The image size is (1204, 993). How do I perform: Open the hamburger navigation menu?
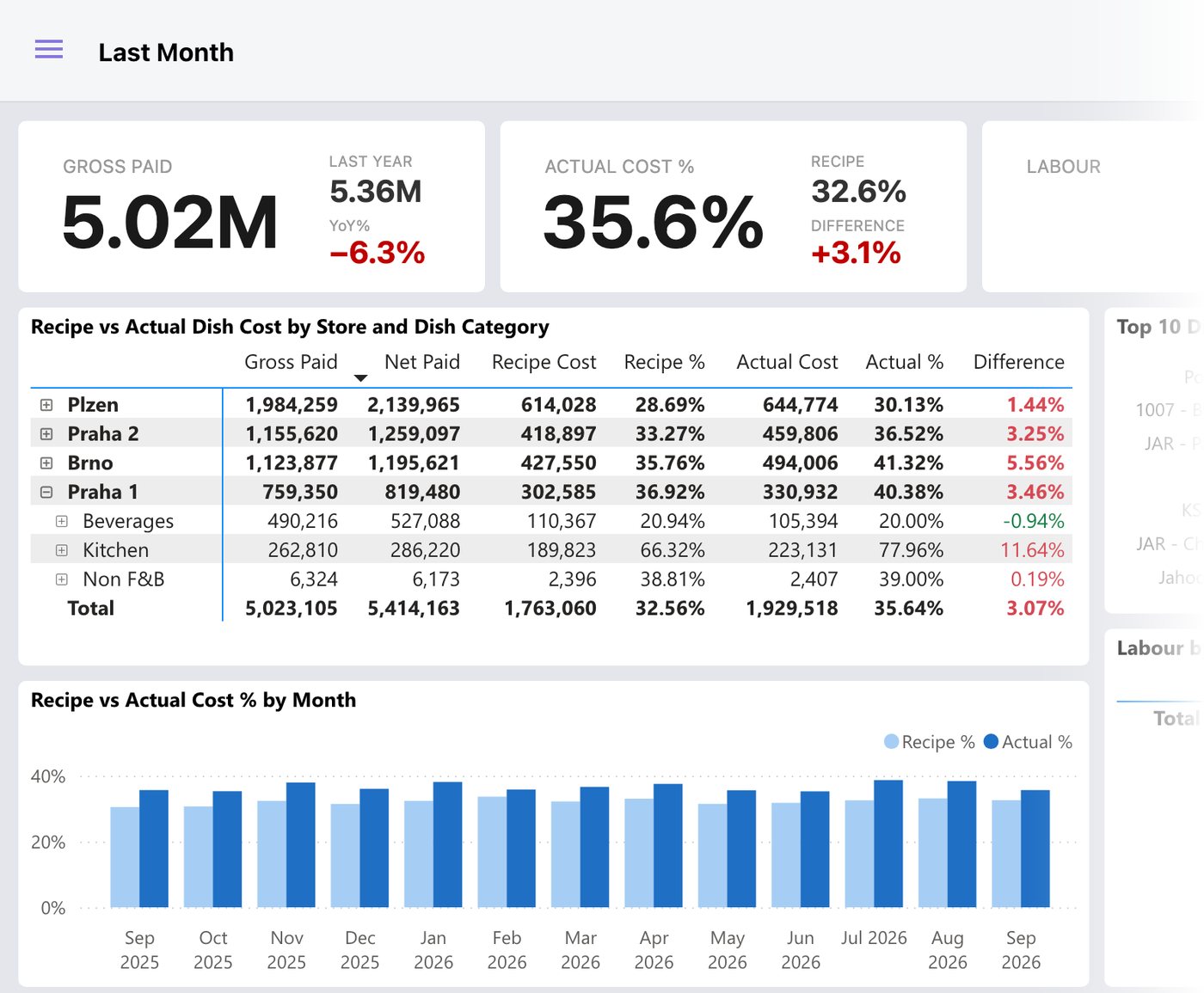(x=49, y=50)
